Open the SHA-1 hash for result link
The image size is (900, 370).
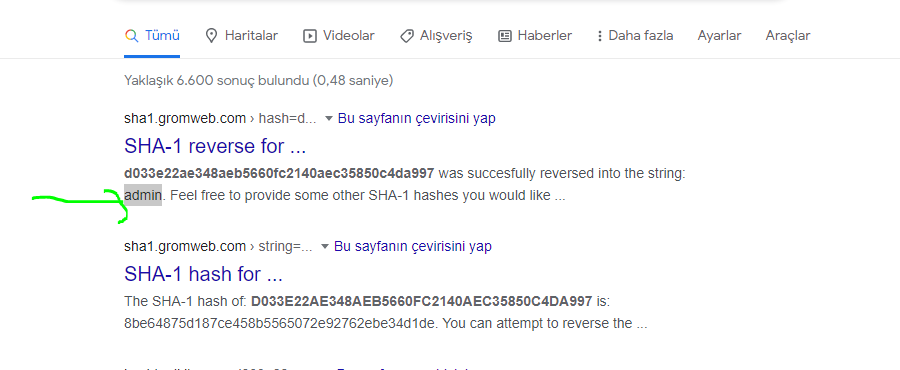(203, 274)
